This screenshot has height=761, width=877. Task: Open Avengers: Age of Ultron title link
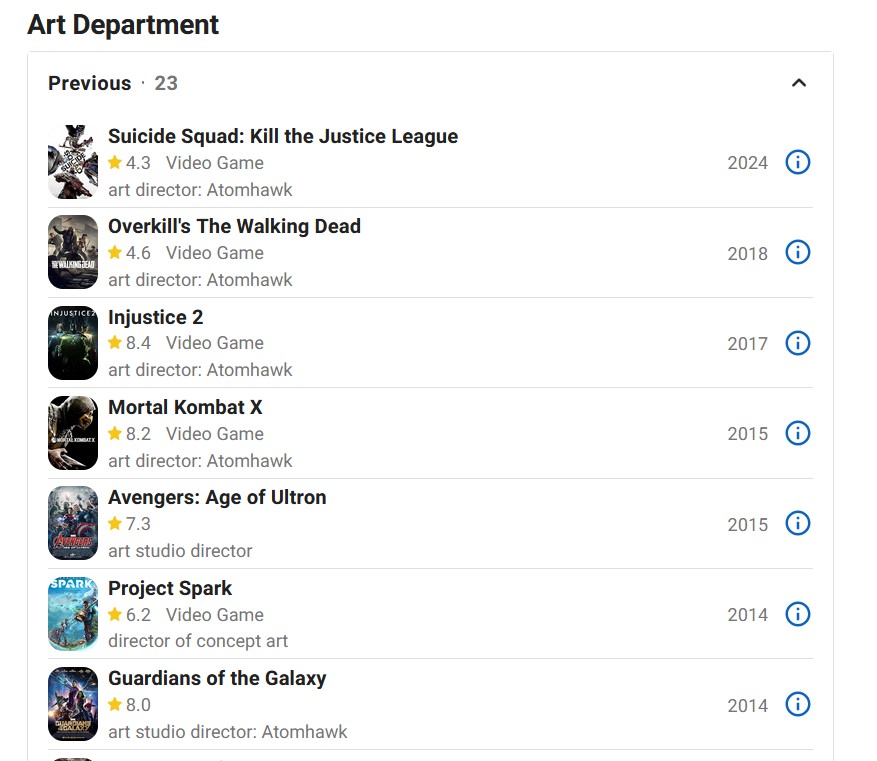point(217,497)
